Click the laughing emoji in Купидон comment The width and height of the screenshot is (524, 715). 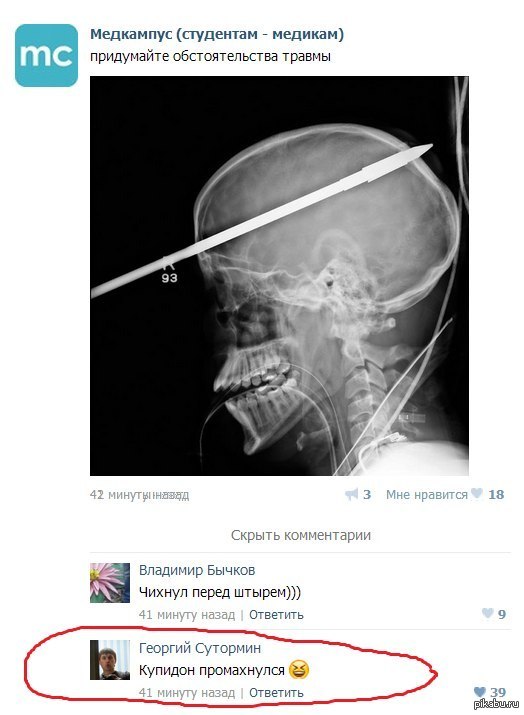click(x=299, y=670)
